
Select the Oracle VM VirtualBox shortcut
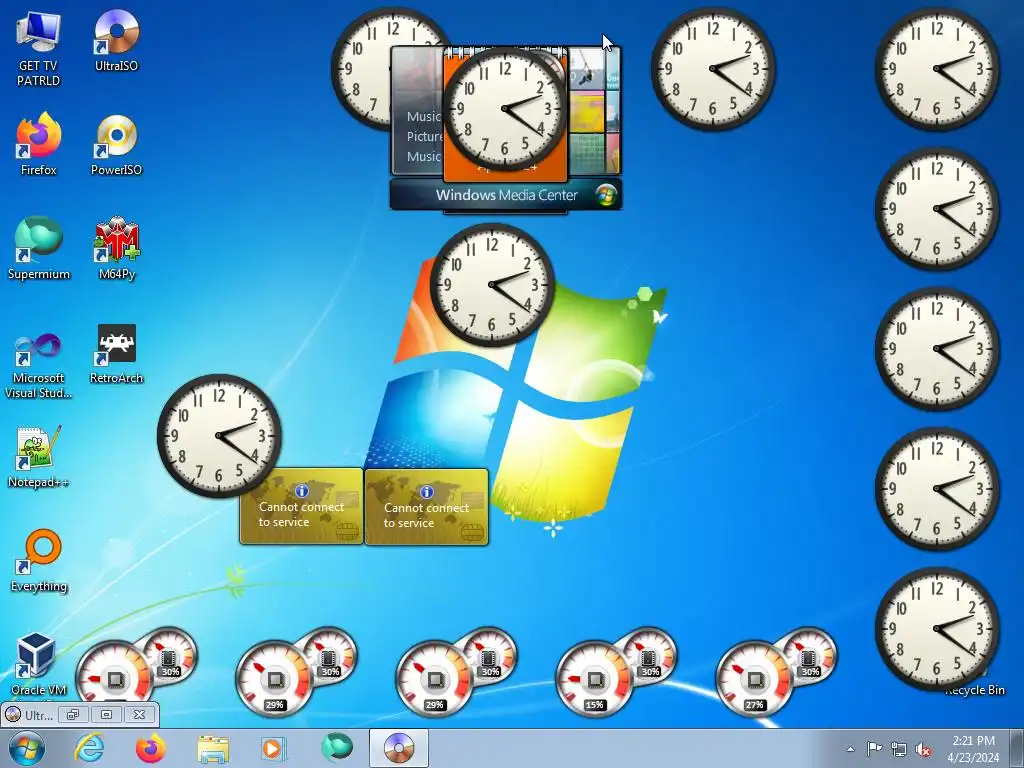point(38,665)
